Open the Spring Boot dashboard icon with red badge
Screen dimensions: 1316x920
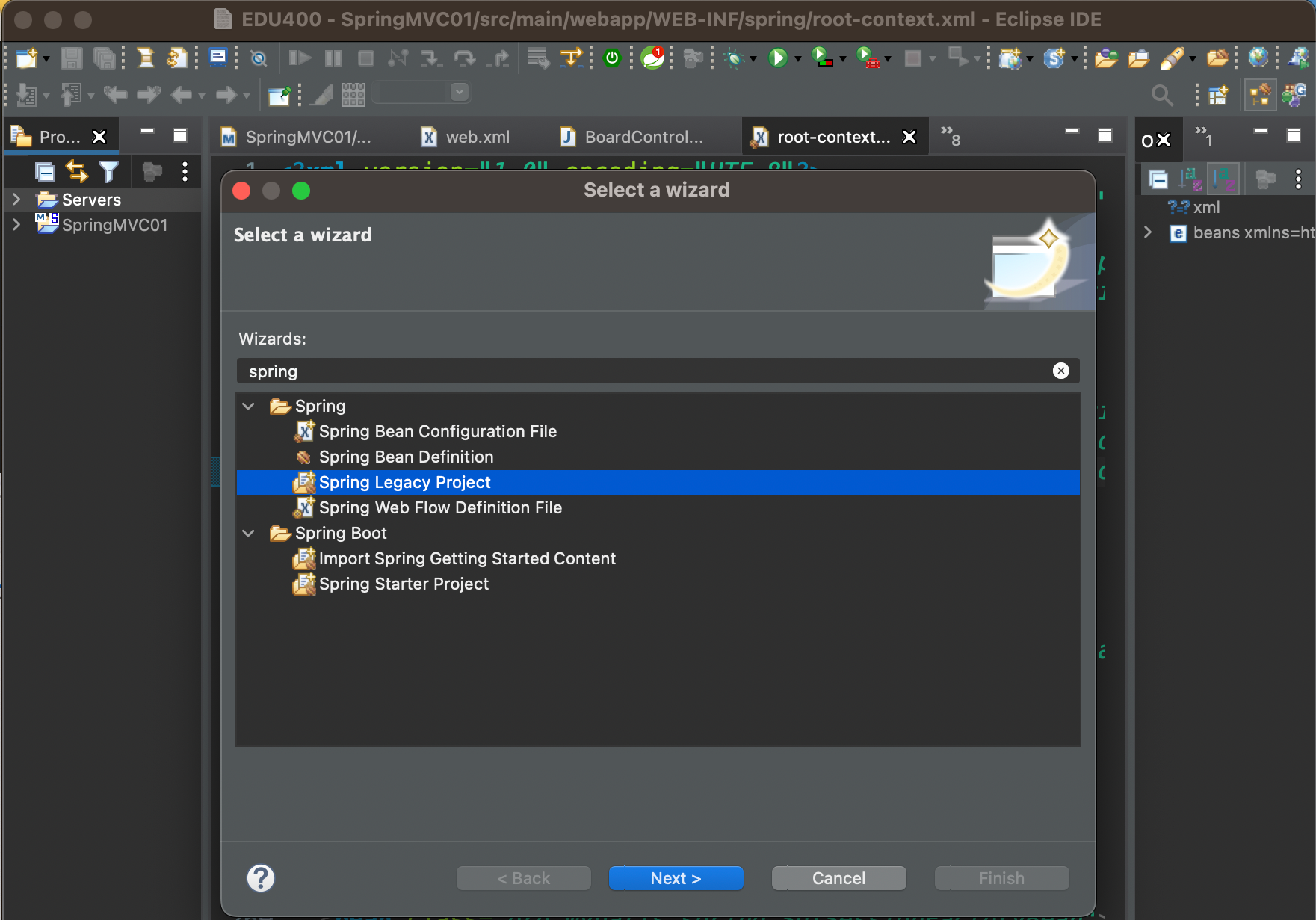(x=653, y=58)
